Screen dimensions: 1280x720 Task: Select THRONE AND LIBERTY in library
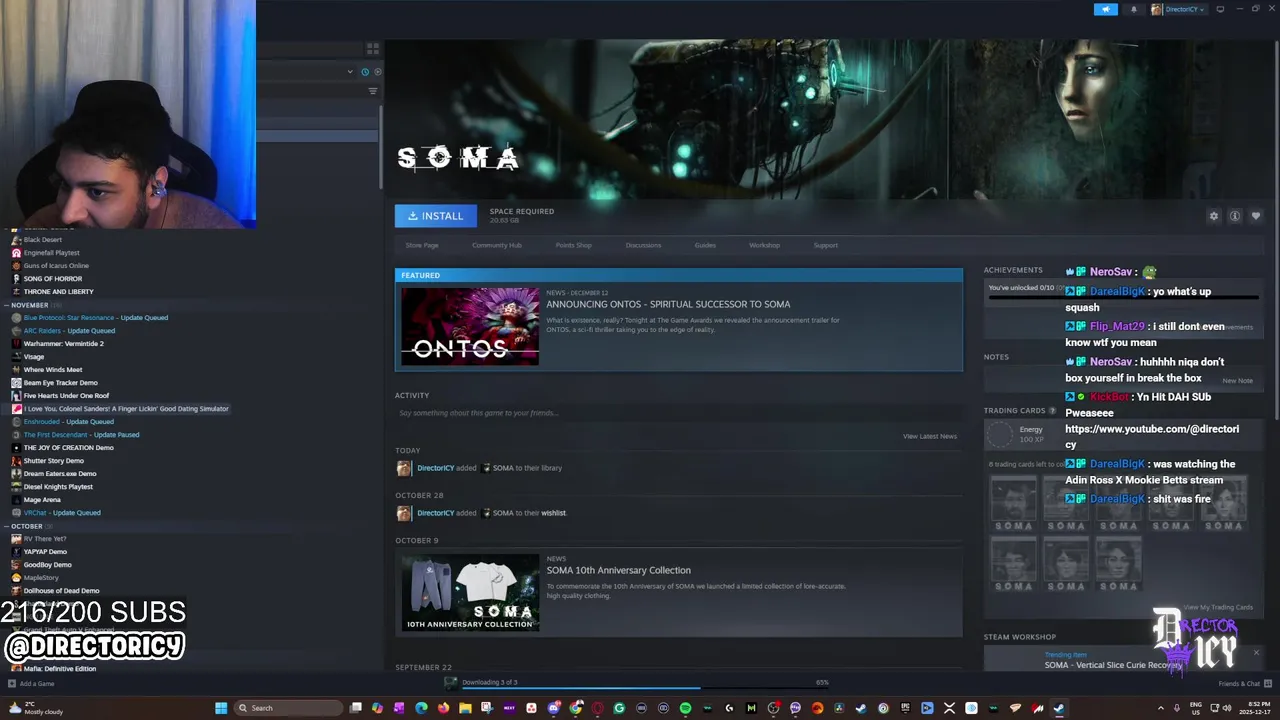(58, 292)
